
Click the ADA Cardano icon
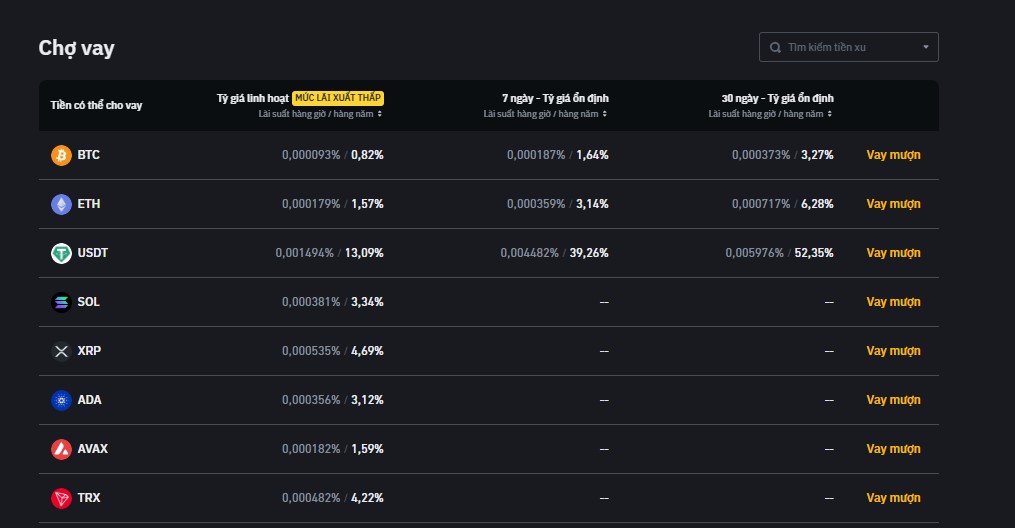[61, 401]
